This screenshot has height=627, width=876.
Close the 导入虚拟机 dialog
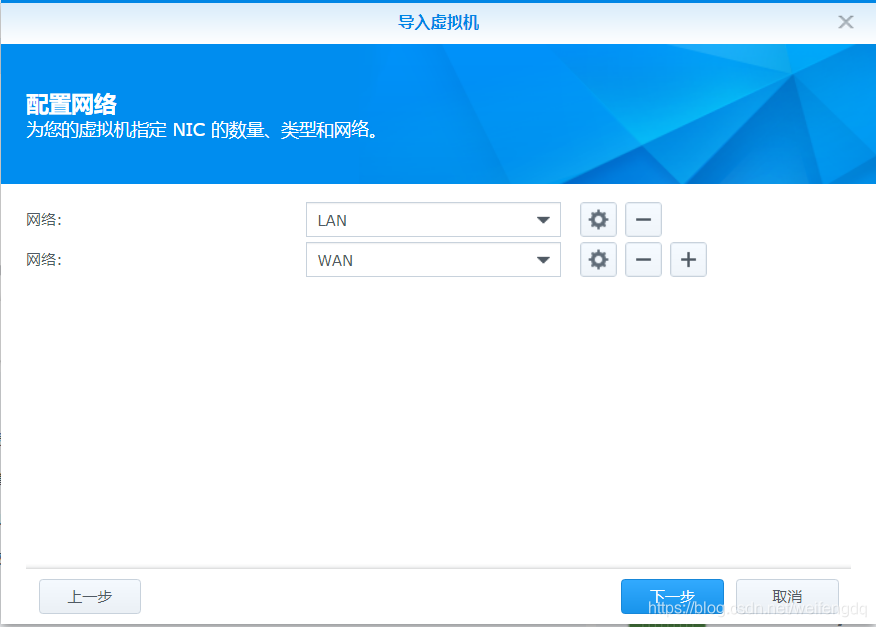(845, 21)
